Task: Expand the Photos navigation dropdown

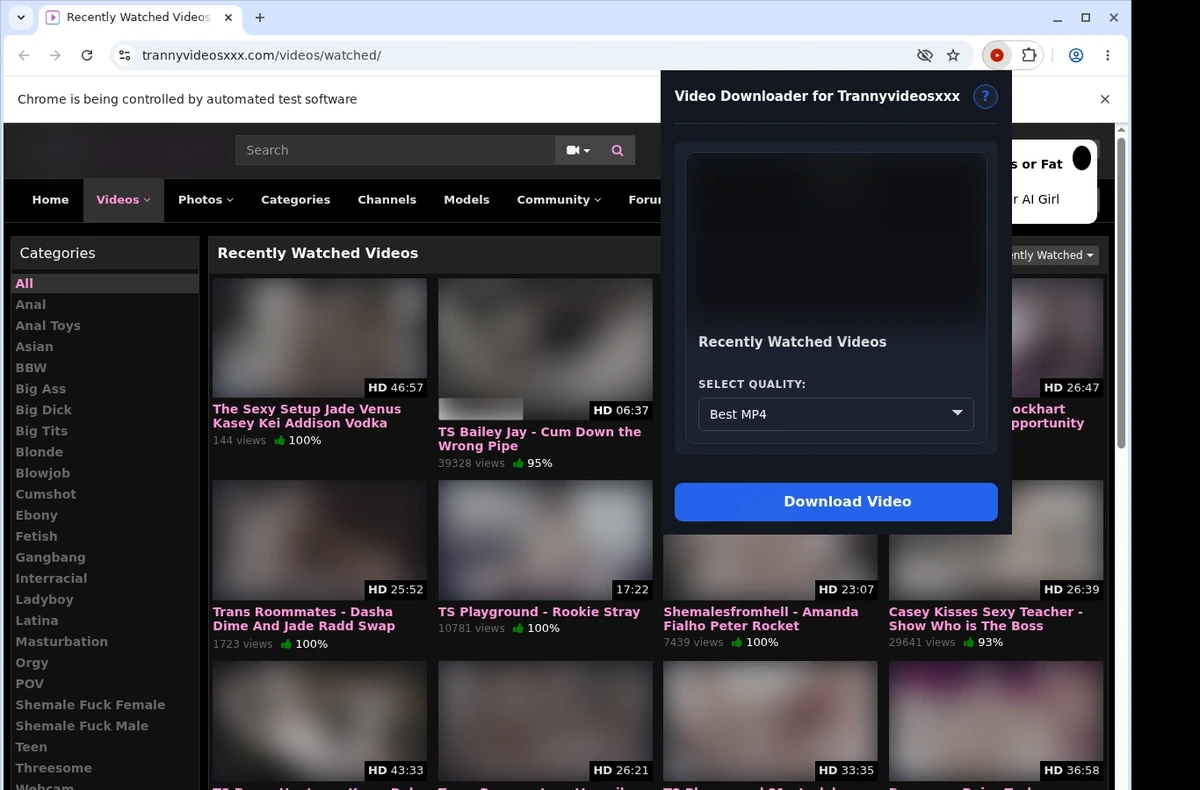Action: 205,200
